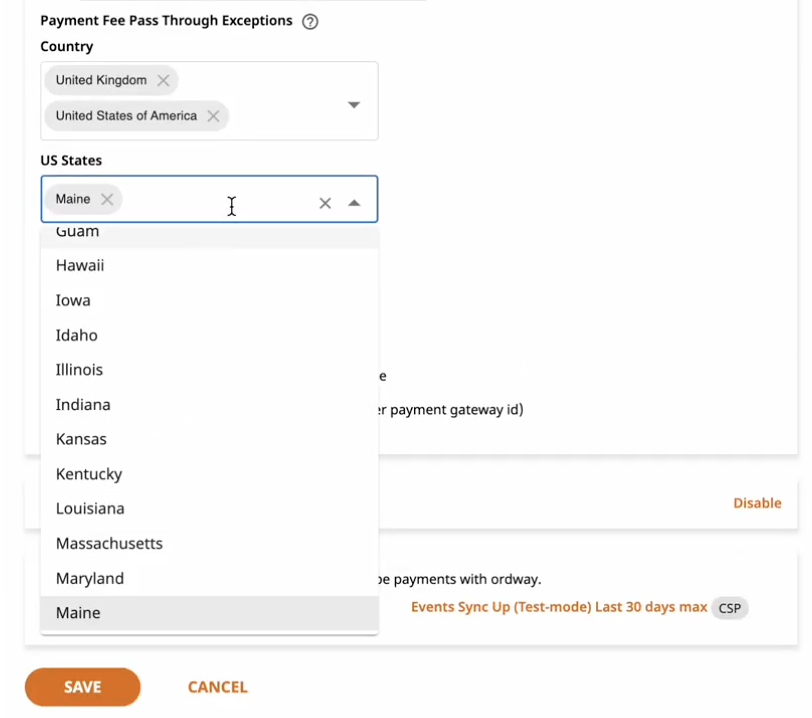The image size is (812, 718).
Task: Select Hawaii from states list
Action: [209, 266]
